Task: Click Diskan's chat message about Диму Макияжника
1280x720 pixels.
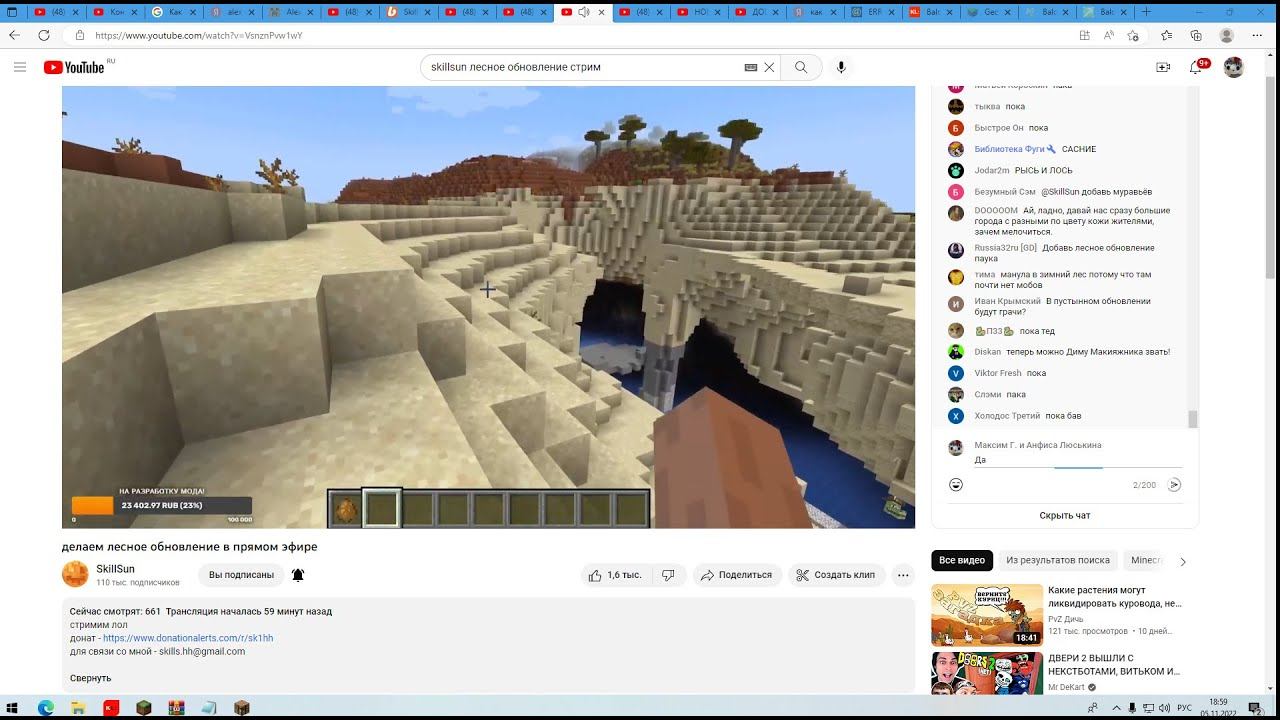Action: (1086, 352)
